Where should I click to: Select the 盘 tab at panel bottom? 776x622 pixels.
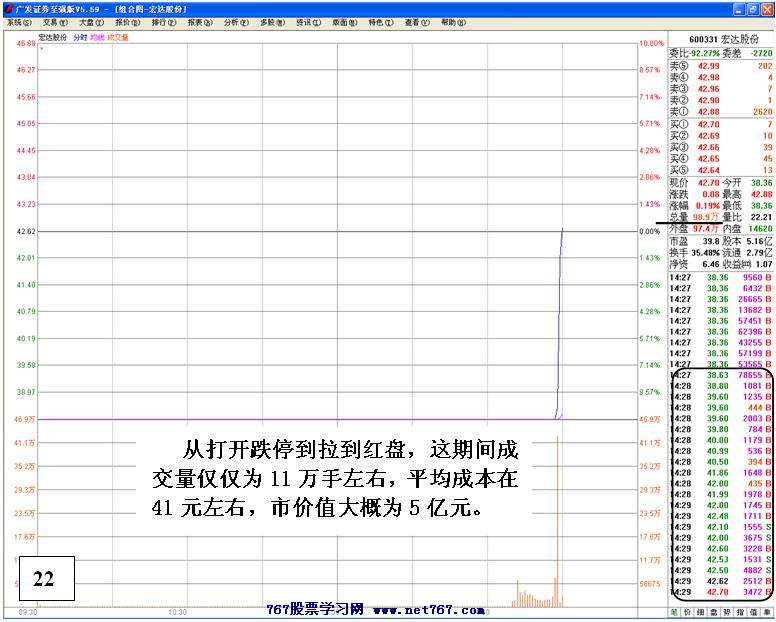tap(714, 612)
